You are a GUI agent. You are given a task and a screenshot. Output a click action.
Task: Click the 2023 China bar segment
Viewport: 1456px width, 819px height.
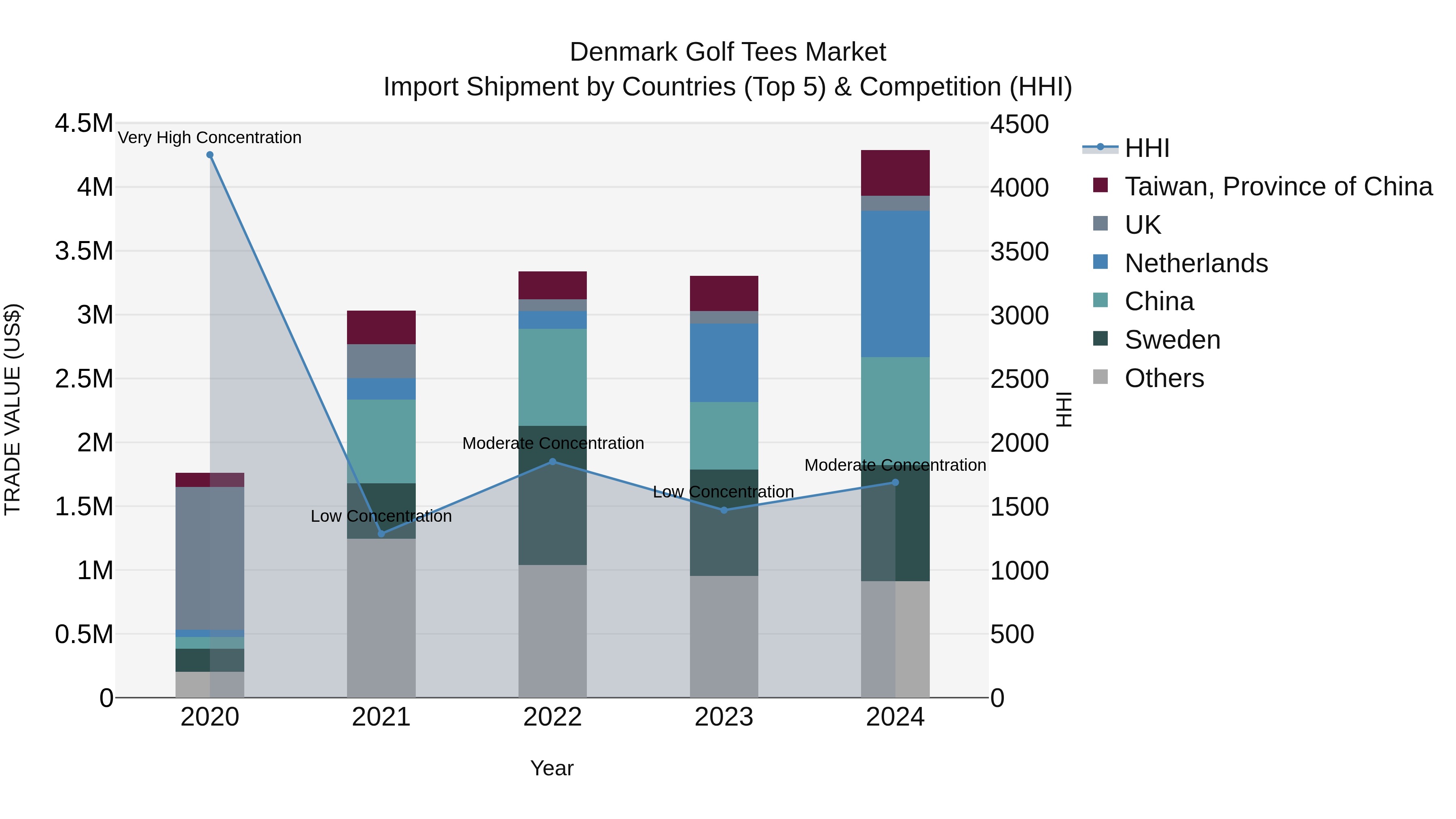pos(724,436)
